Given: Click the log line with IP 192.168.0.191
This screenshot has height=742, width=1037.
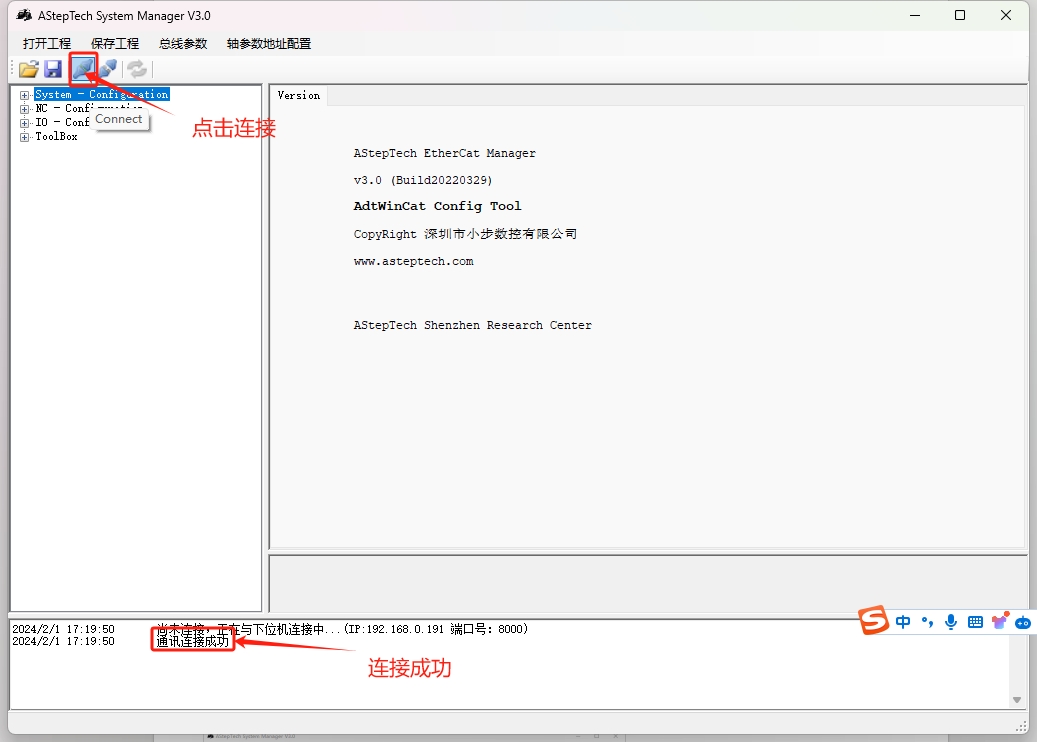Looking at the screenshot, I should pos(342,629).
